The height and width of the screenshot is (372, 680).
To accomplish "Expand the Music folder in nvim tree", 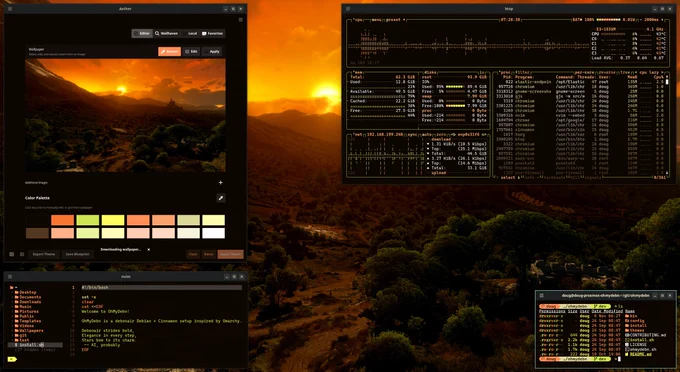I will pyautogui.click(x=23, y=307).
